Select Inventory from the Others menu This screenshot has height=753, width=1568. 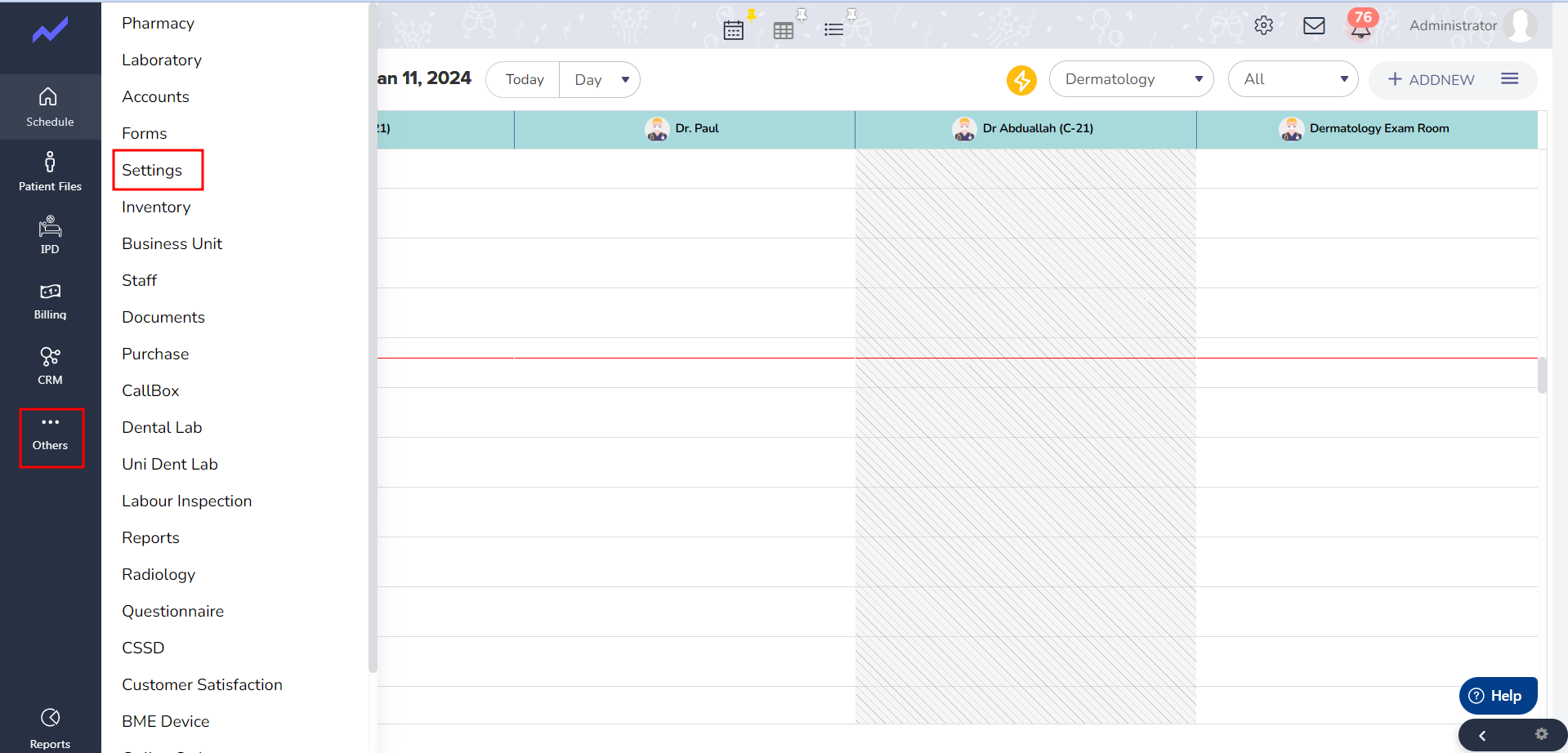[156, 207]
